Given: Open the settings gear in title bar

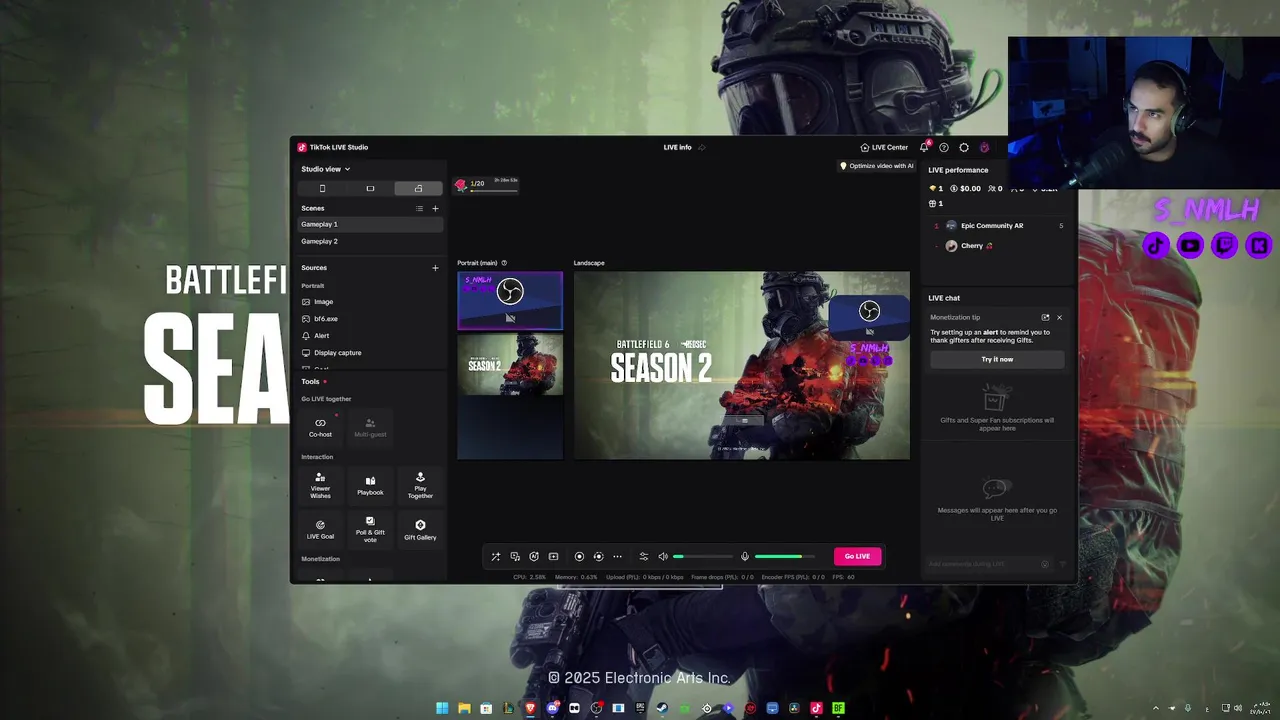Looking at the screenshot, I should pos(964,147).
